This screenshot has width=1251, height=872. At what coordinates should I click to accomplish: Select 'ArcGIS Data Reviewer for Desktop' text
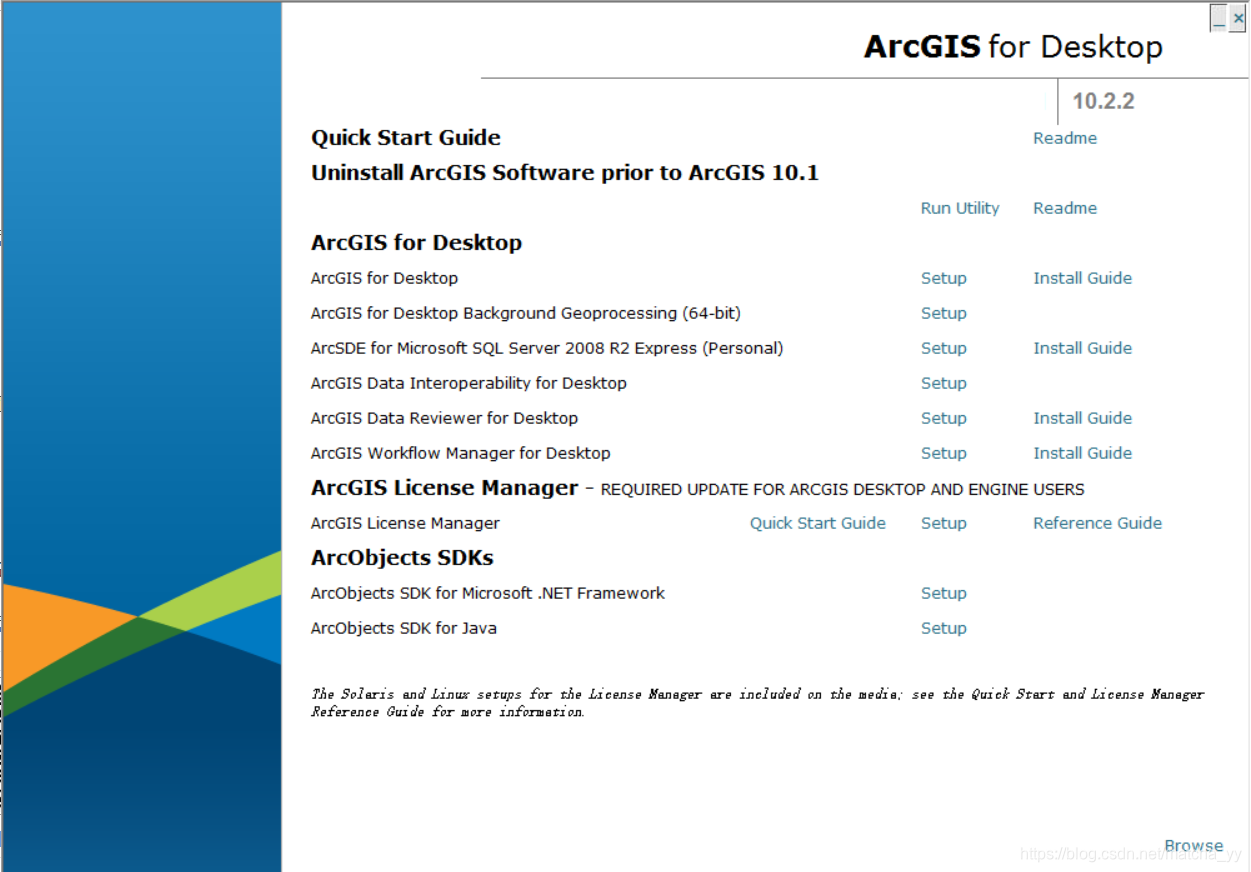tap(445, 418)
